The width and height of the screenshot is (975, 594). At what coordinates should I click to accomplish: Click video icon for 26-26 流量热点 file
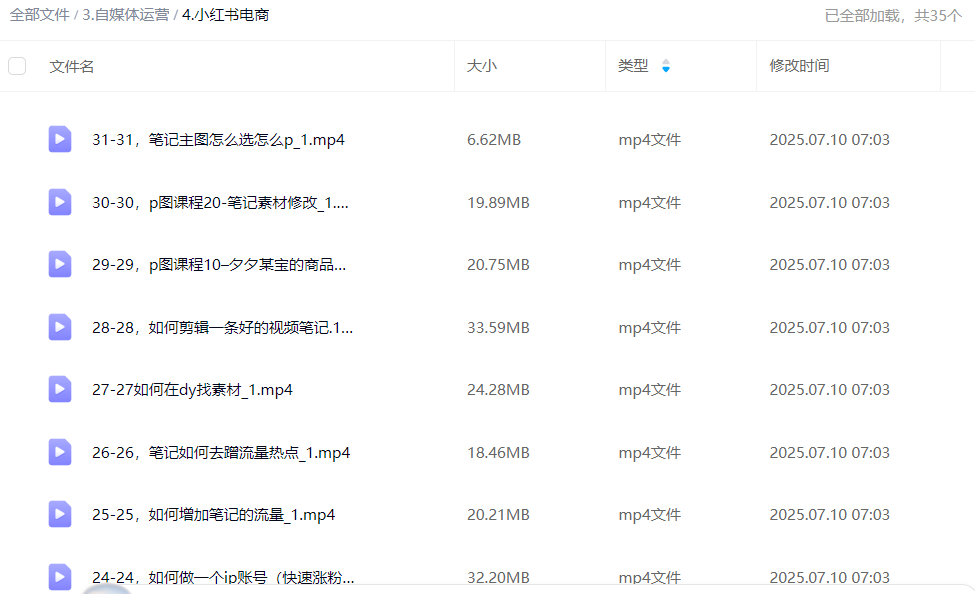60,453
